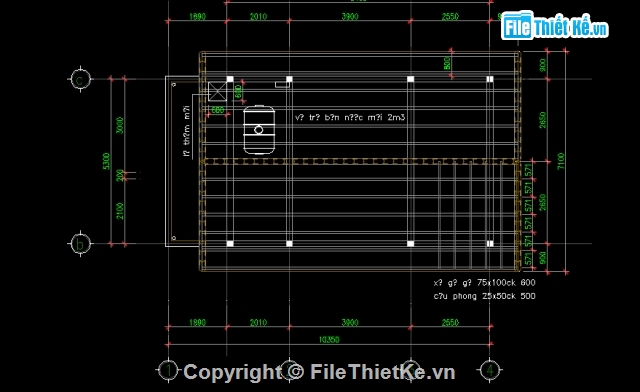Click grid axis bubble 'c'
This screenshot has height=392, width=640.
(x=80, y=79)
